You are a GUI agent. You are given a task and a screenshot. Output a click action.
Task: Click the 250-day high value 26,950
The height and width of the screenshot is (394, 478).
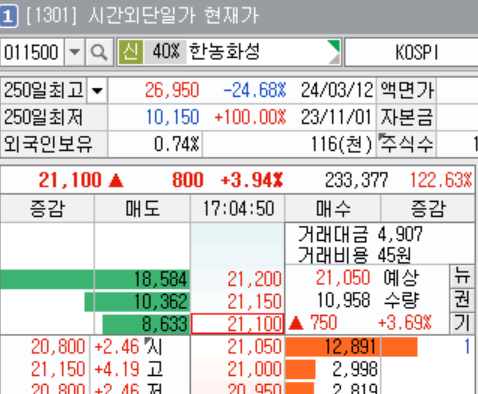pos(172,90)
